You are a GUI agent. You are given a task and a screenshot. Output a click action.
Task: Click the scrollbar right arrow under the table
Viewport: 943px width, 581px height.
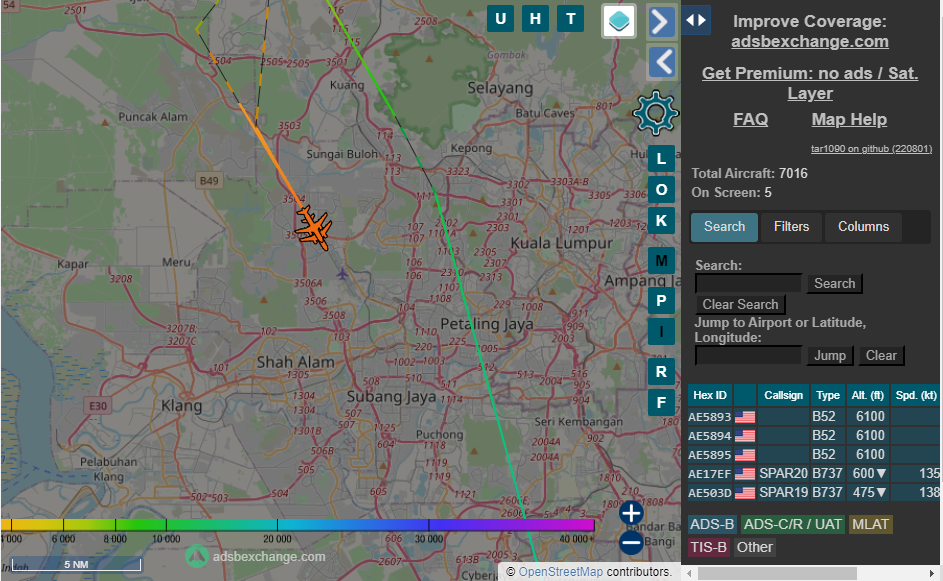[932, 573]
